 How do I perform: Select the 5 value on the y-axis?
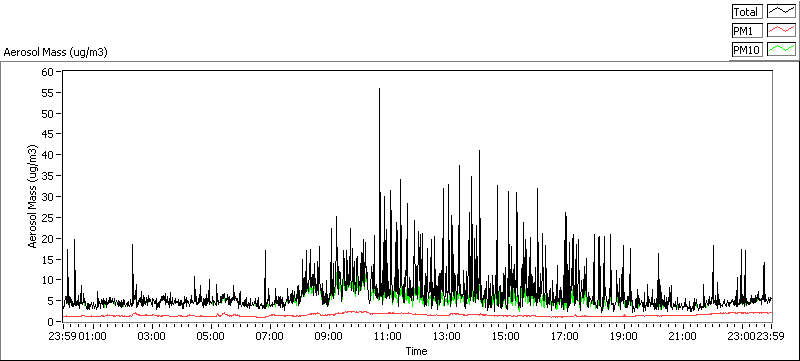(x=52, y=301)
